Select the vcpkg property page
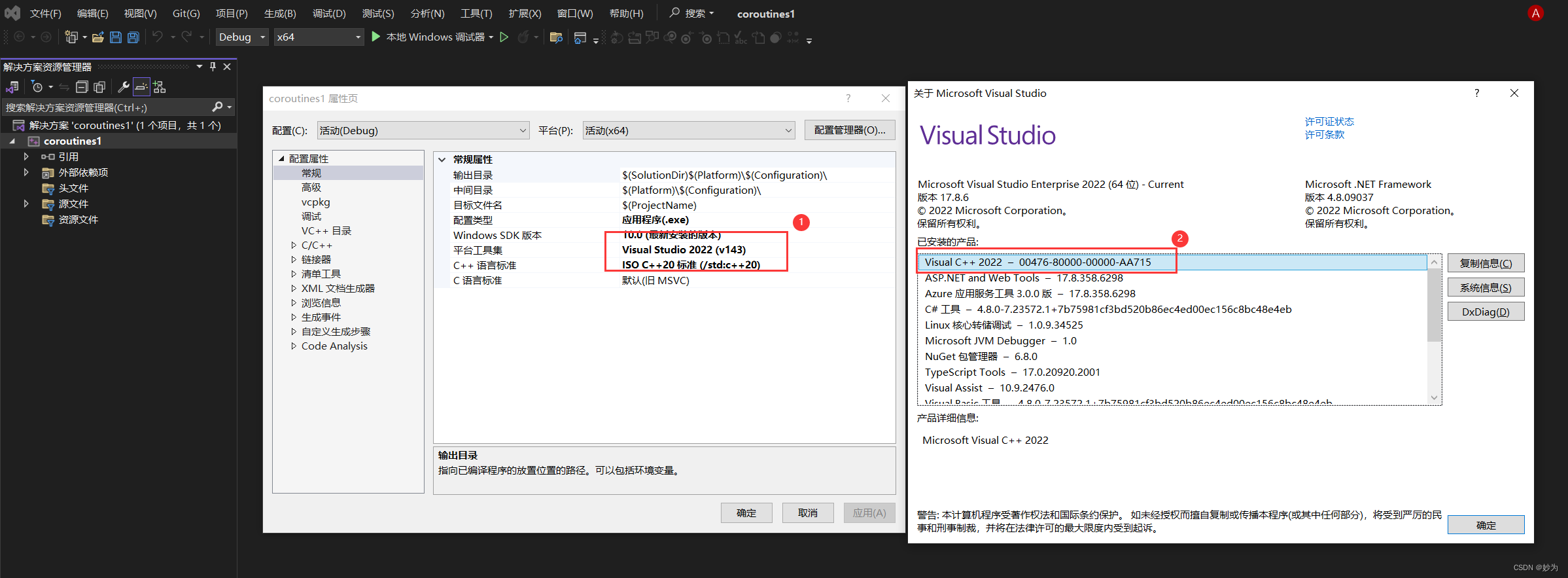 (316, 202)
